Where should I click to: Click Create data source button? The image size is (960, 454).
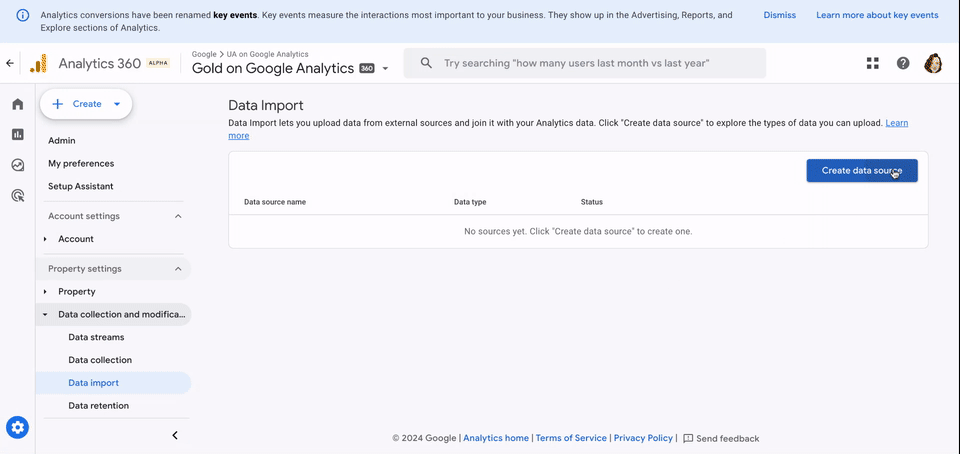[861, 171]
